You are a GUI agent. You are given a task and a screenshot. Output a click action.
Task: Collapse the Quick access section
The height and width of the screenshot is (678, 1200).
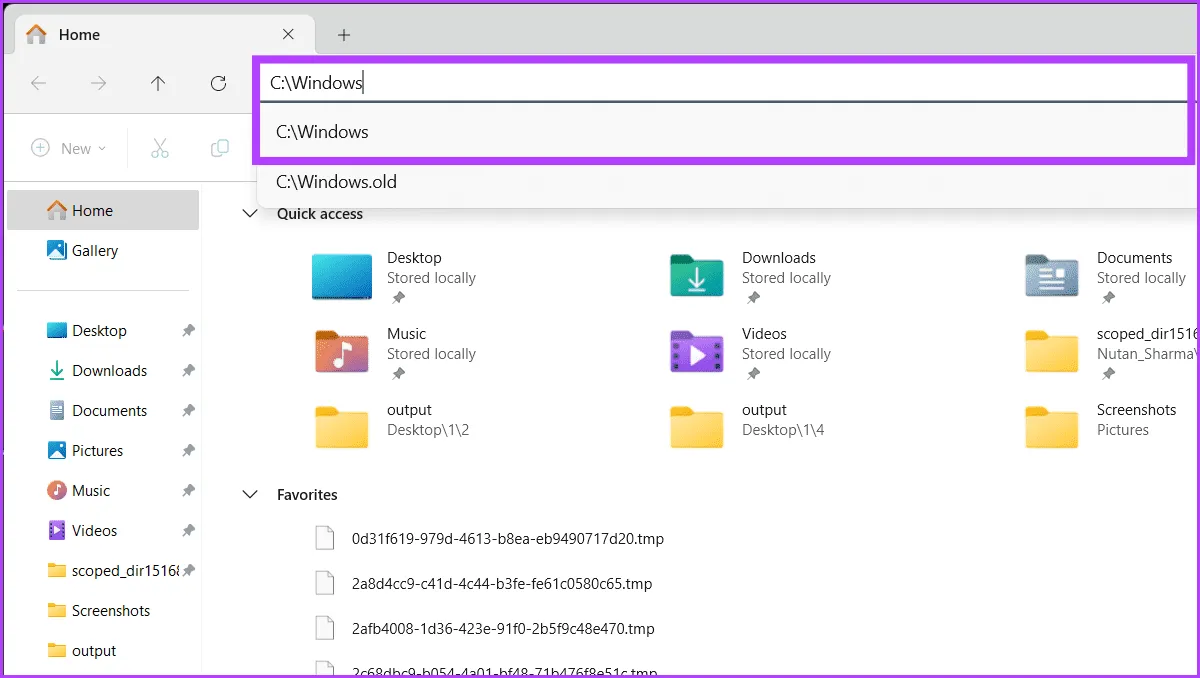tap(249, 213)
